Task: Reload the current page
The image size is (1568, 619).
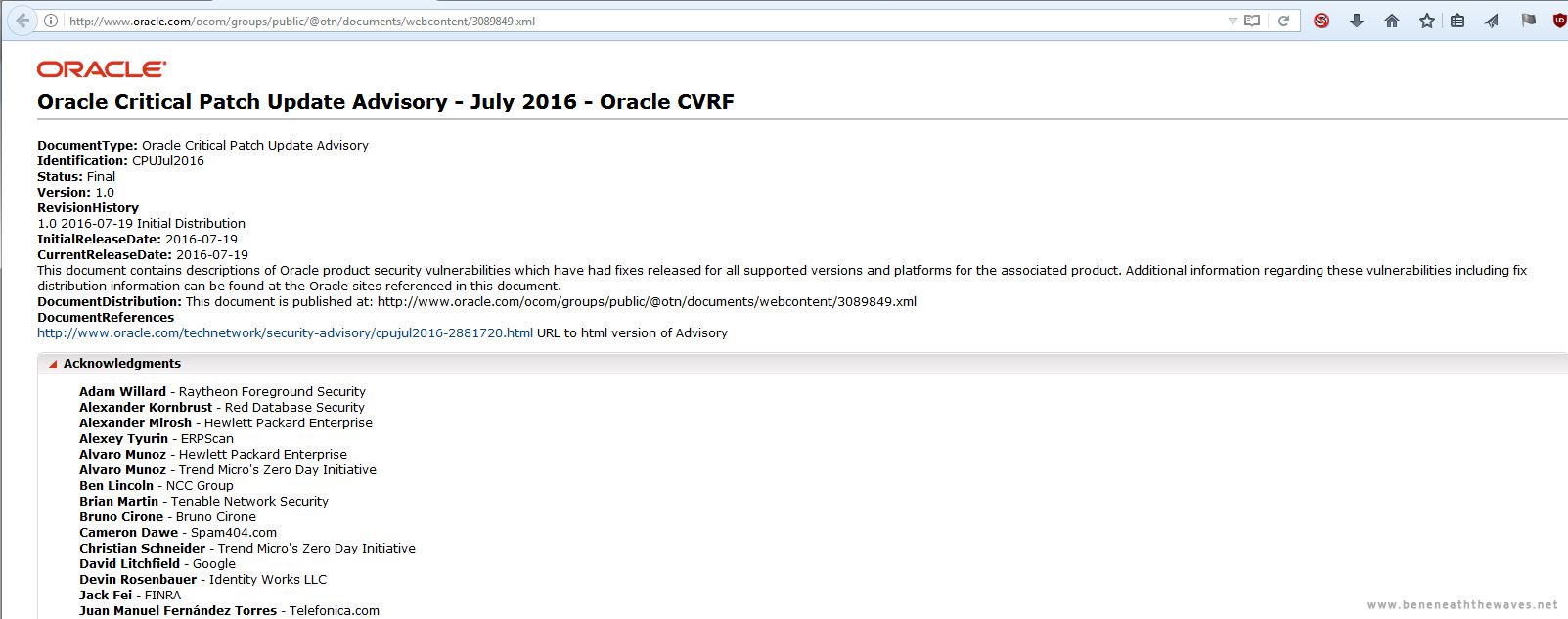Action: point(1284,21)
